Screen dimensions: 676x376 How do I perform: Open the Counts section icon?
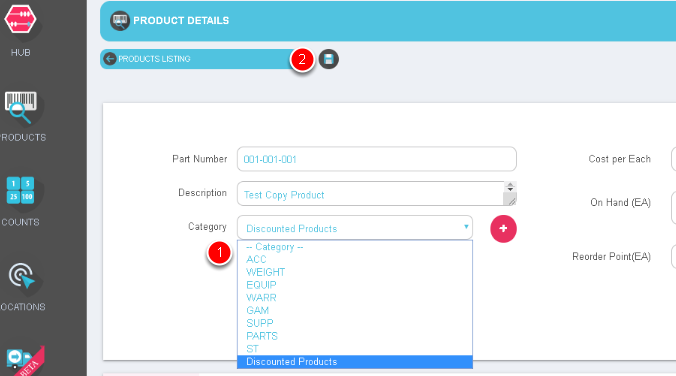[20, 190]
